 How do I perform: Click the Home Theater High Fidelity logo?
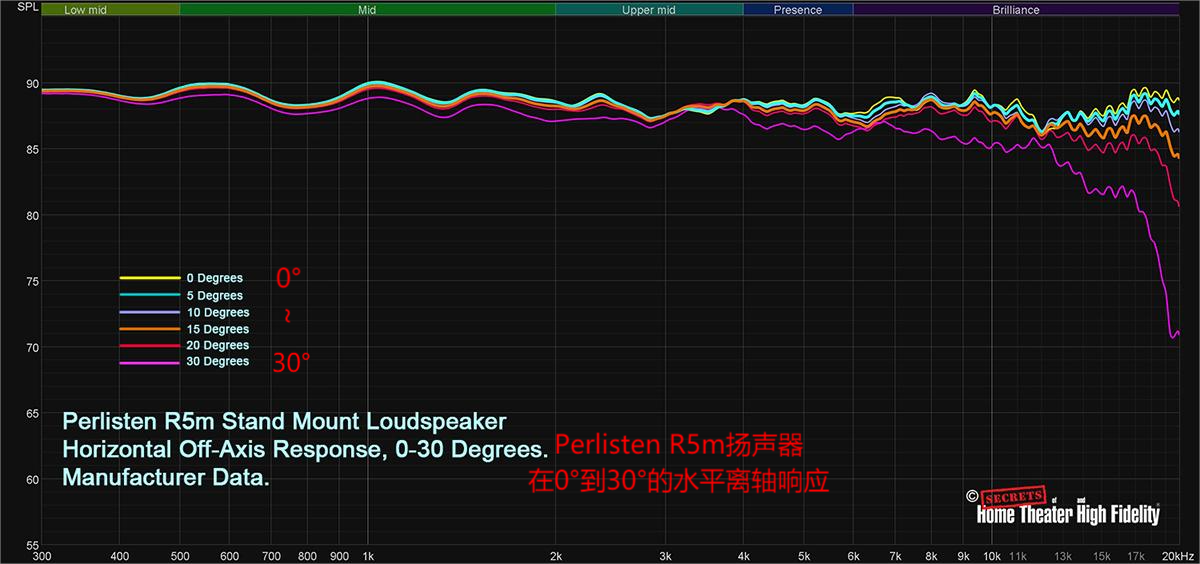pos(1067,514)
